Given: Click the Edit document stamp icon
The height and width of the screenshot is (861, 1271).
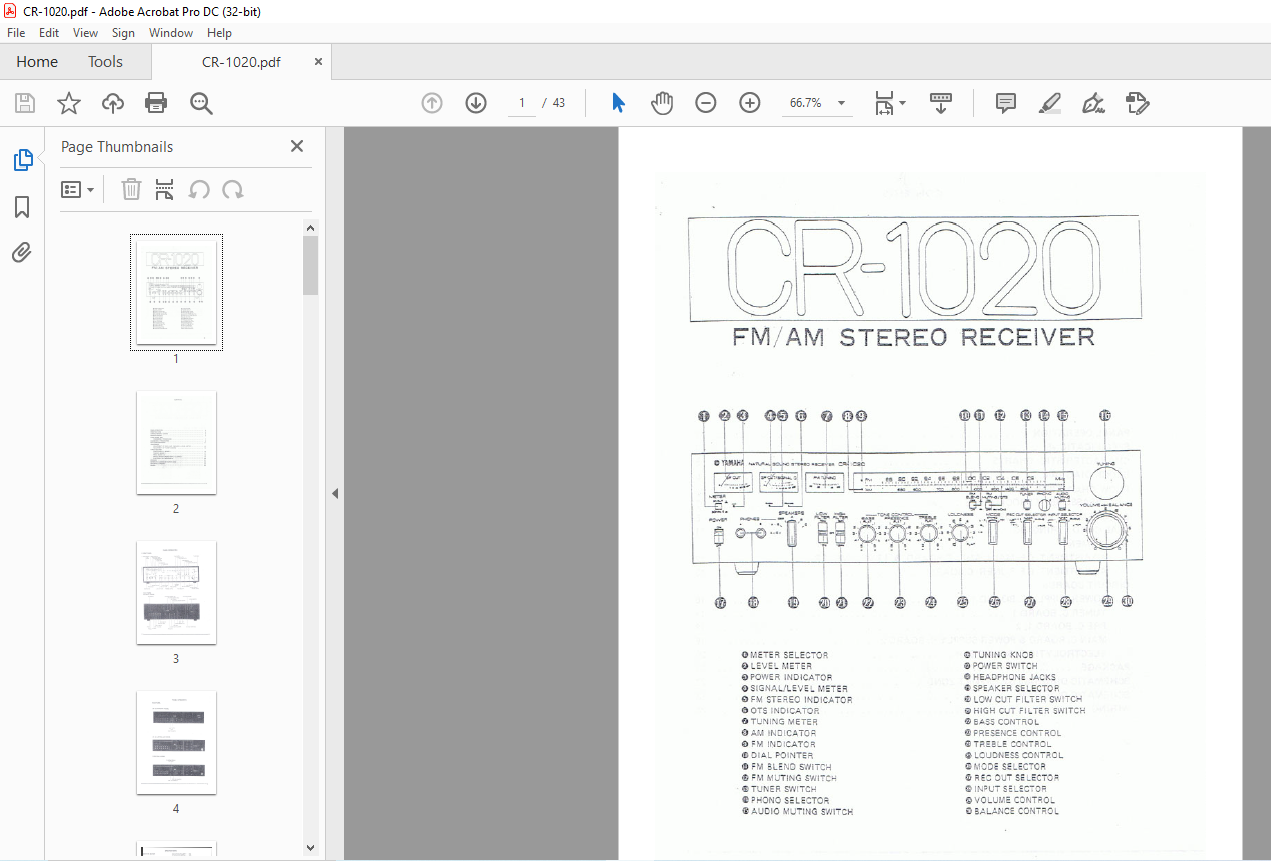Looking at the screenshot, I should tap(1138, 103).
